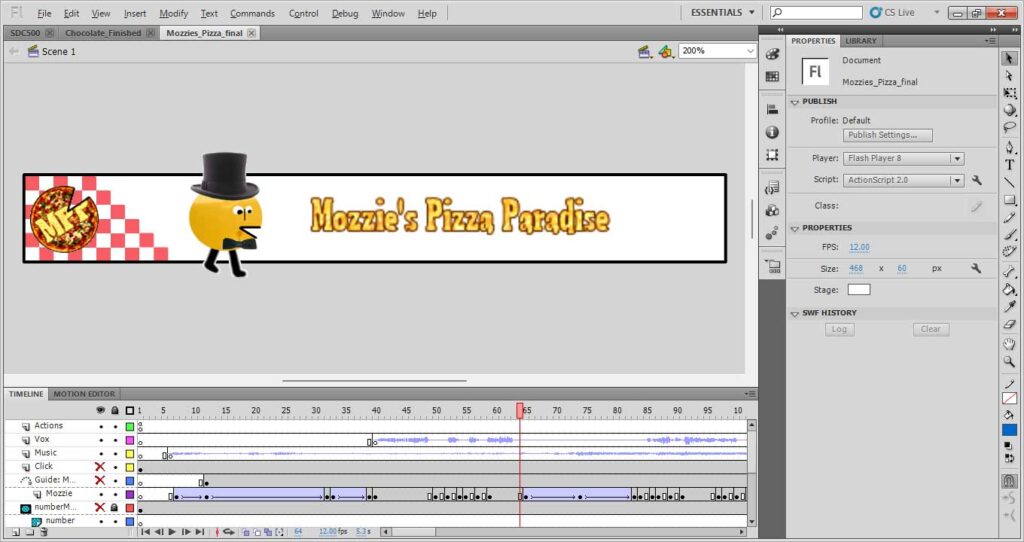Screen dimensions: 1024x542
Task: Select the Hand tool
Action: pyautogui.click(x=1009, y=344)
